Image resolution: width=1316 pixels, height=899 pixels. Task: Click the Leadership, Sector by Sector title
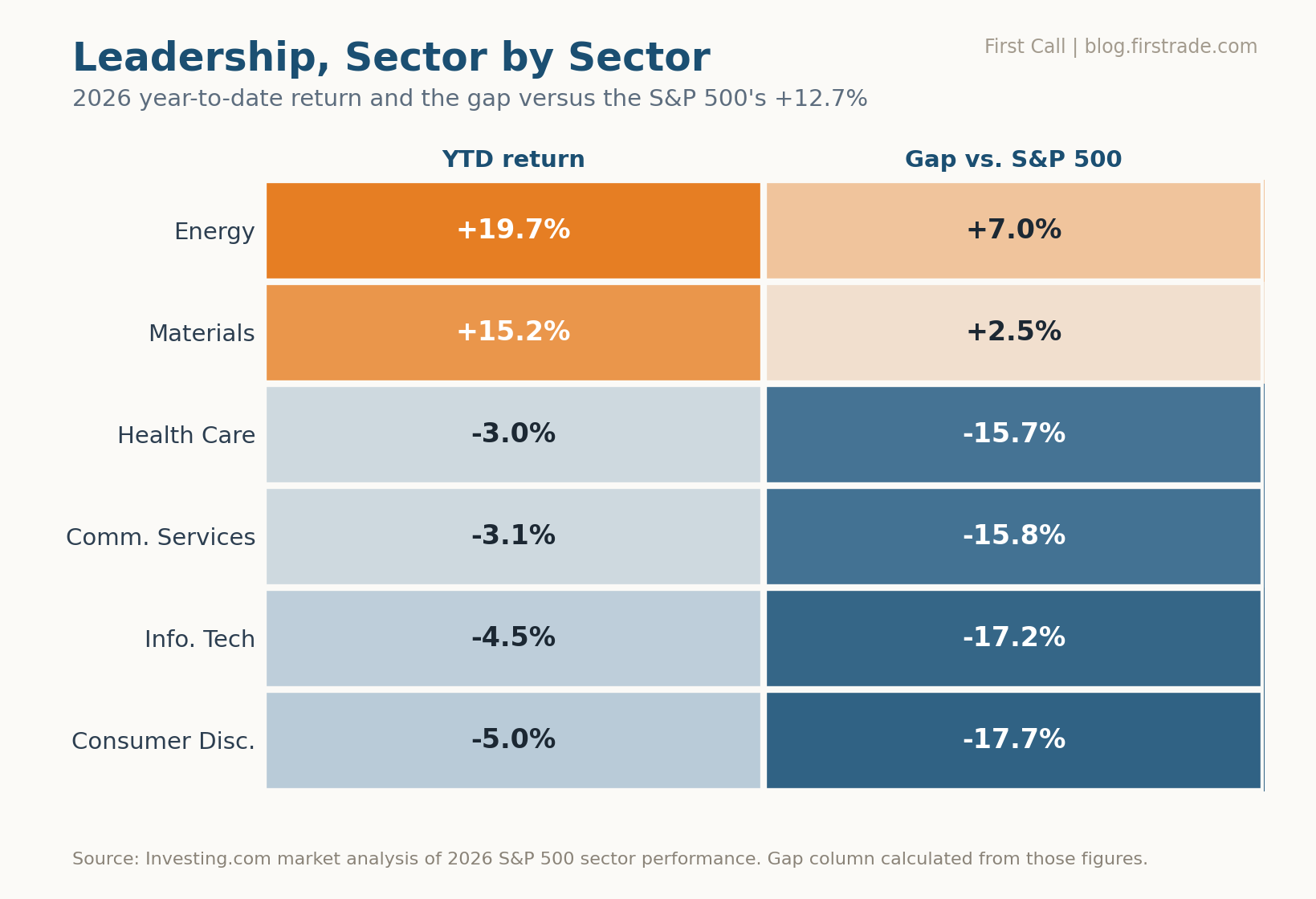pyautogui.click(x=391, y=59)
